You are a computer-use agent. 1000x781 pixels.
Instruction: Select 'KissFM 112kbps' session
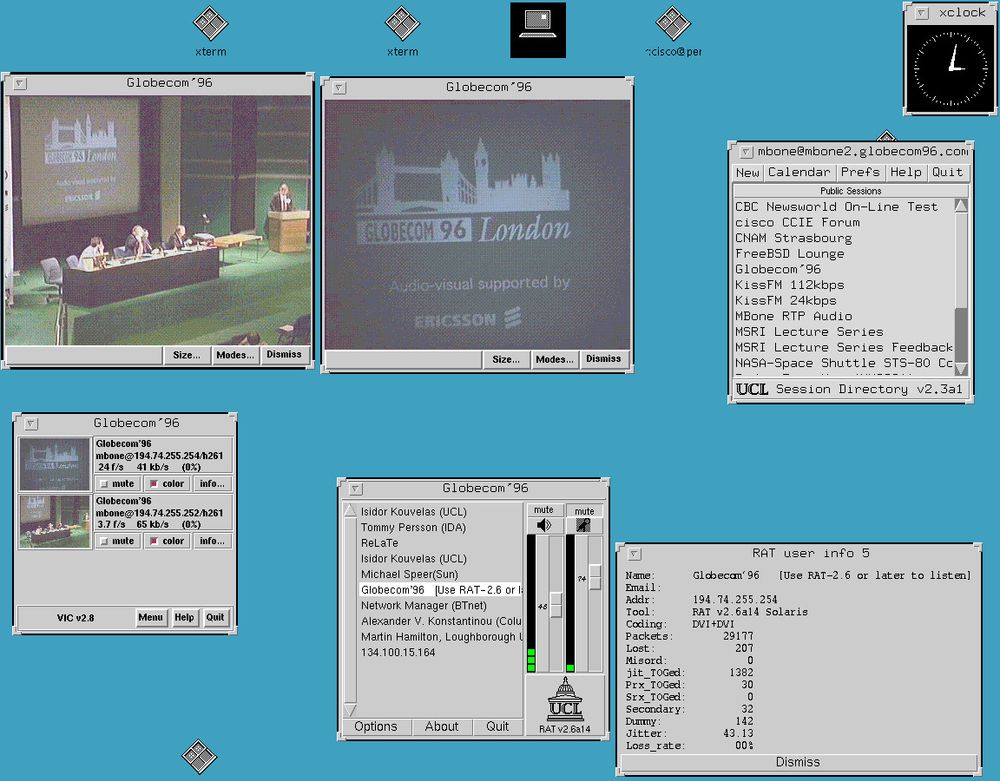point(790,285)
